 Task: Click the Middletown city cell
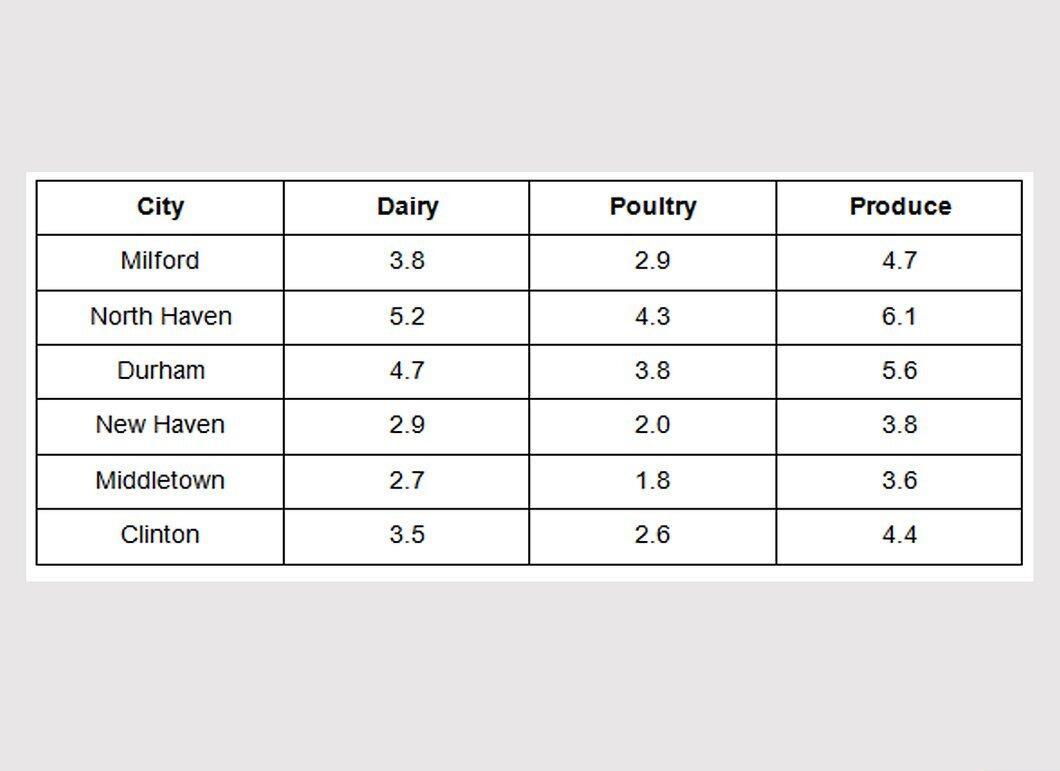pyautogui.click(x=160, y=480)
